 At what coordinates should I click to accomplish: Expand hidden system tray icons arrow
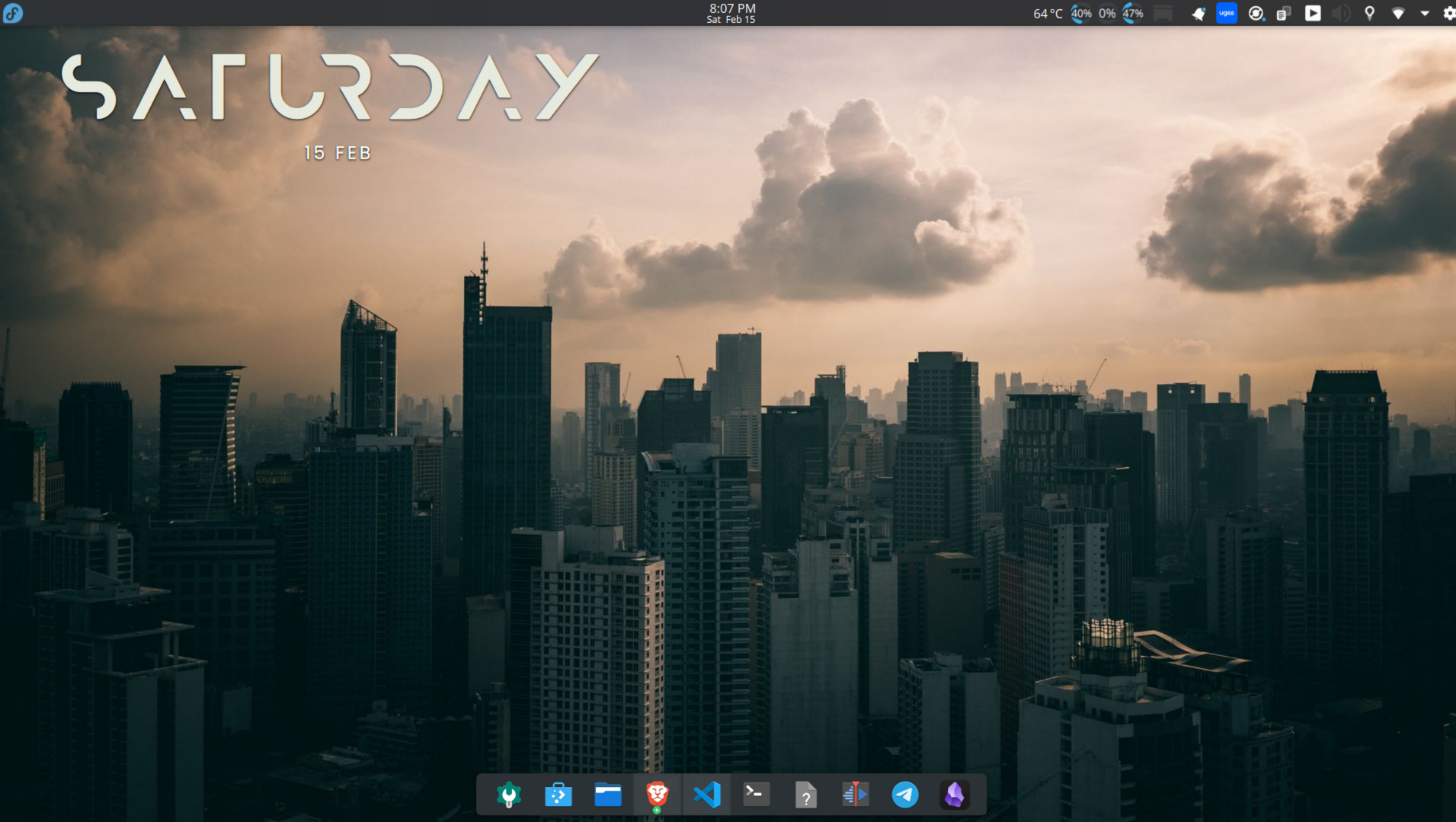(x=1424, y=13)
